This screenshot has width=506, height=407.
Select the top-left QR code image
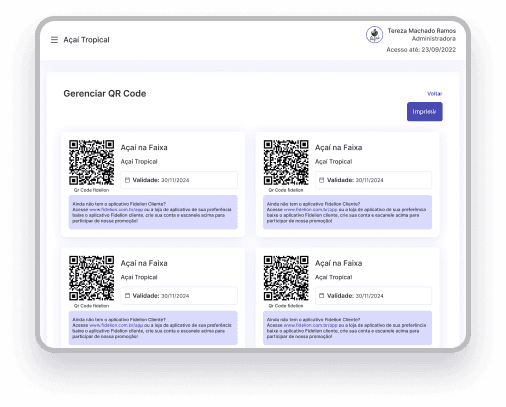(x=91, y=162)
